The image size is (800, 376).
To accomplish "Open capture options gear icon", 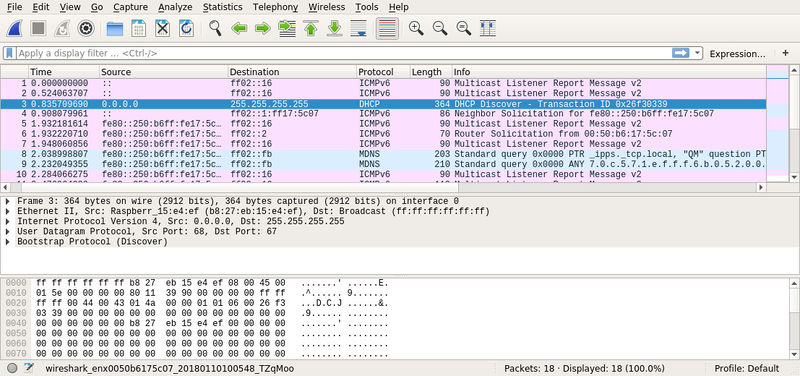I will coord(86,29).
